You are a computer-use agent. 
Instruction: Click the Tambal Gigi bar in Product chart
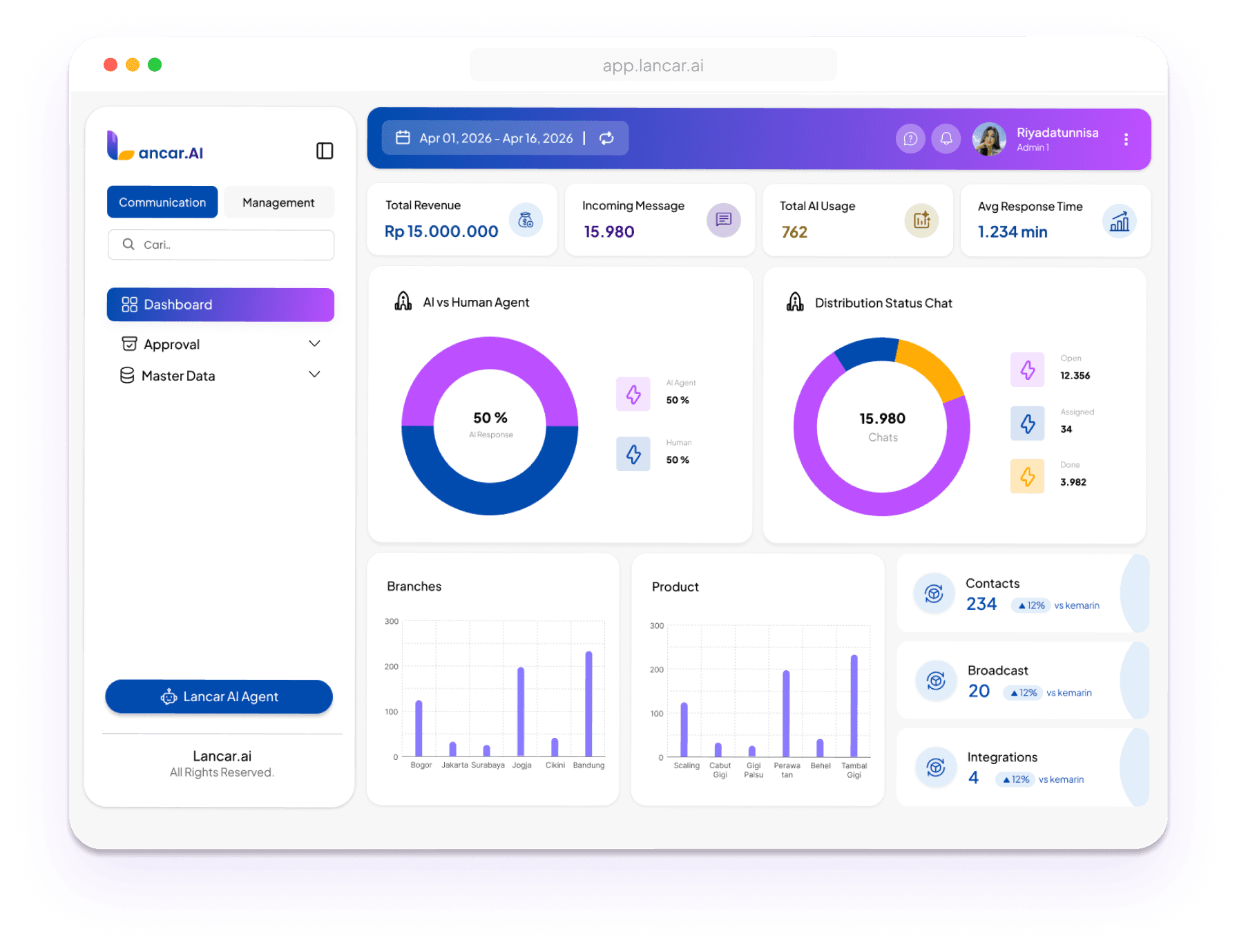point(854,705)
